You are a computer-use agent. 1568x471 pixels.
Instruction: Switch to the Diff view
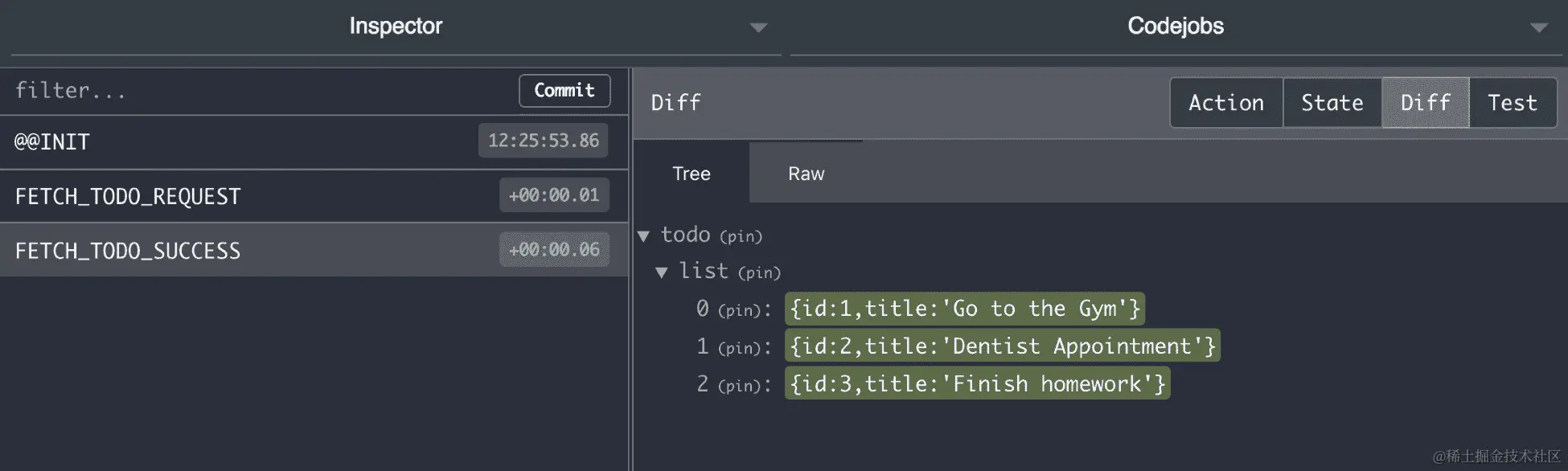coord(1426,103)
